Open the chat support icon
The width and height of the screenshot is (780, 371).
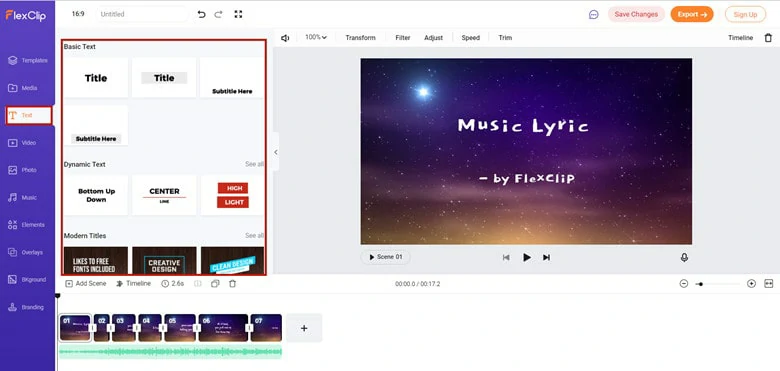[593, 14]
